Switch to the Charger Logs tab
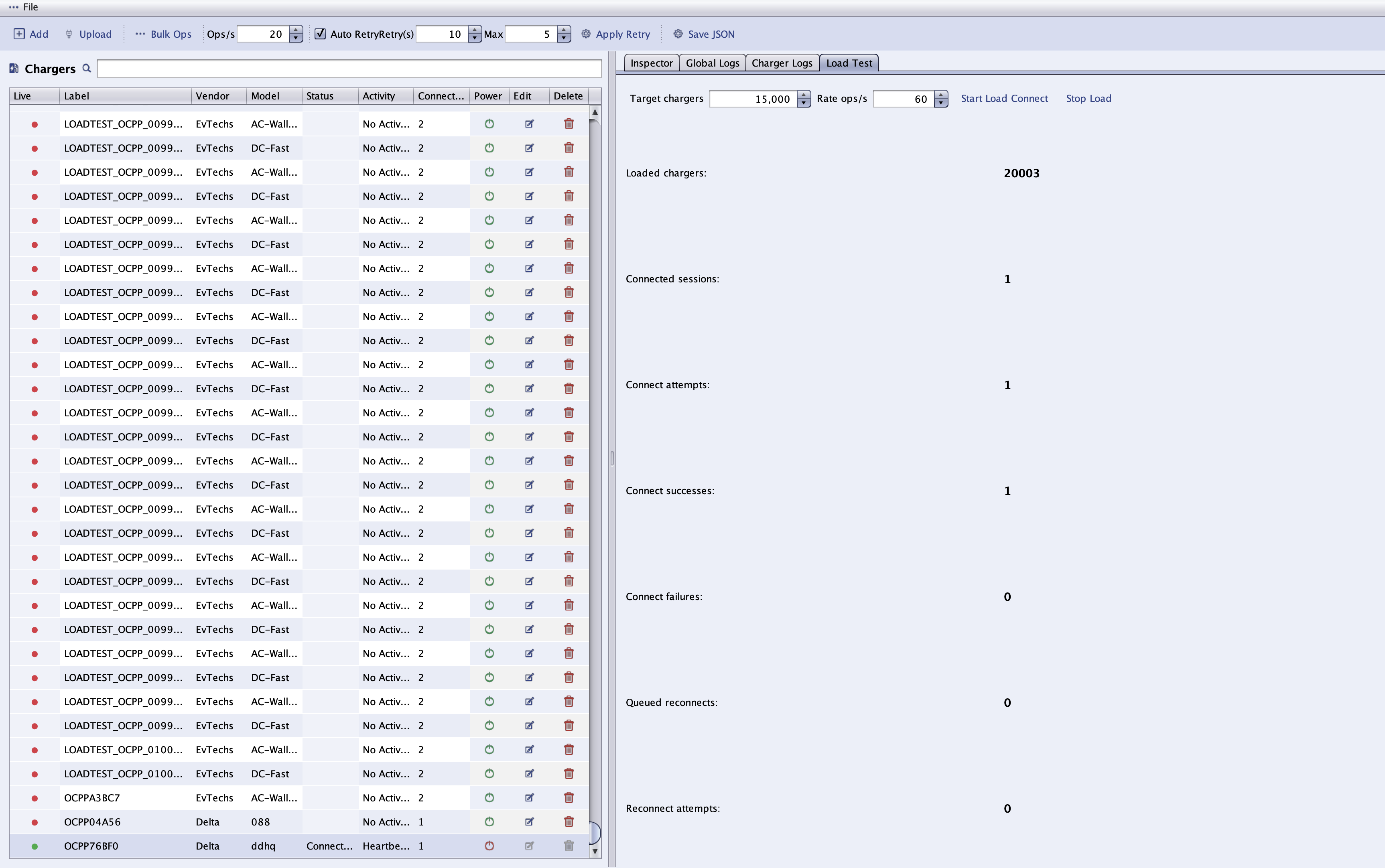This screenshot has height=868, width=1385. (782, 63)
